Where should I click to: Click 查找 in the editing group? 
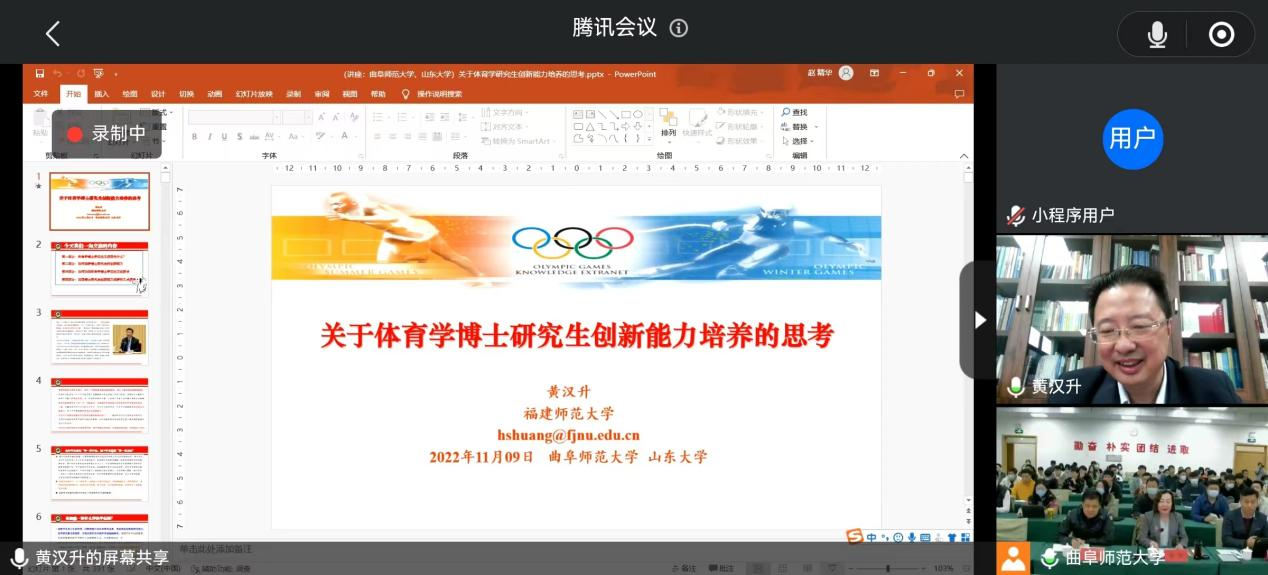[798, 113]
